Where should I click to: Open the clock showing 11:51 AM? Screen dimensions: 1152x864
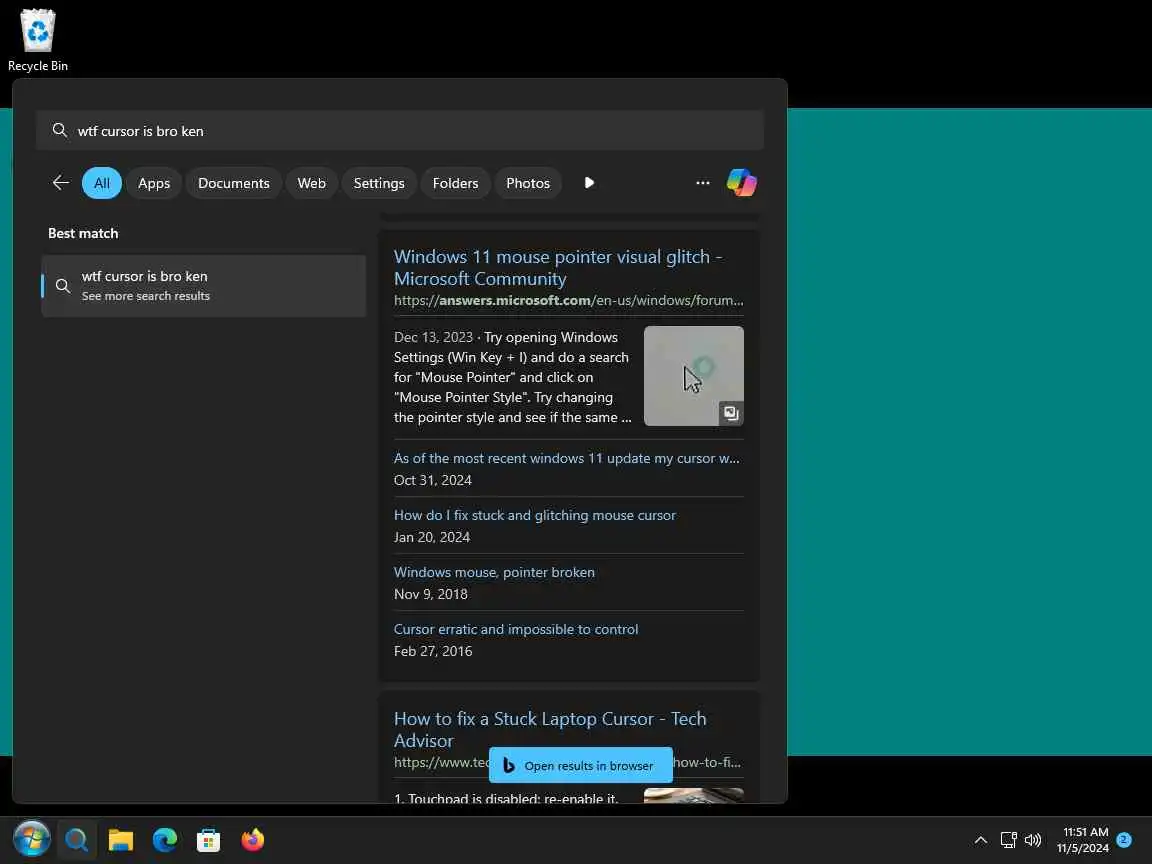1083,839
